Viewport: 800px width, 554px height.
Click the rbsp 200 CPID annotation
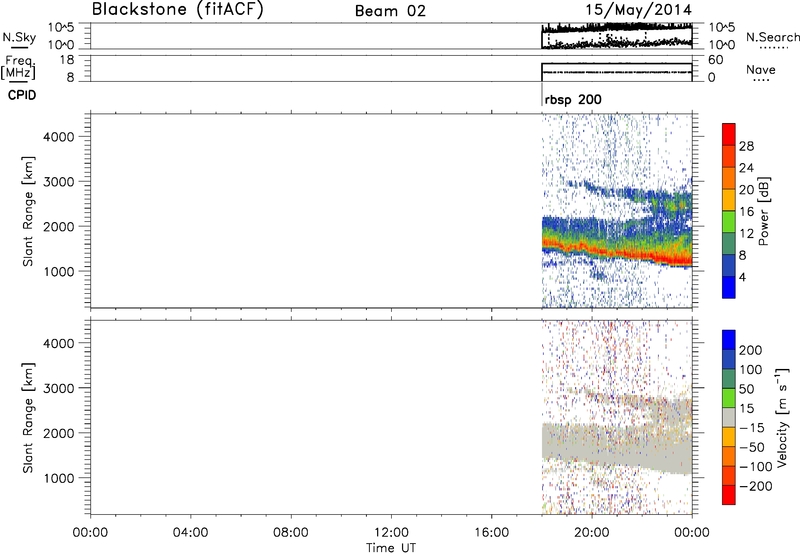click(573, 99)
